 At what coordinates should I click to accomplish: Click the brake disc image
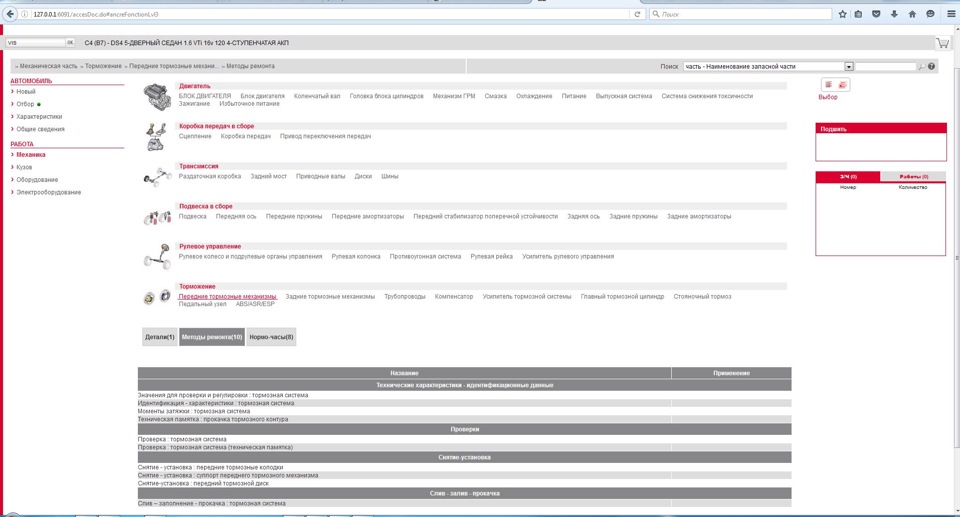157,297
